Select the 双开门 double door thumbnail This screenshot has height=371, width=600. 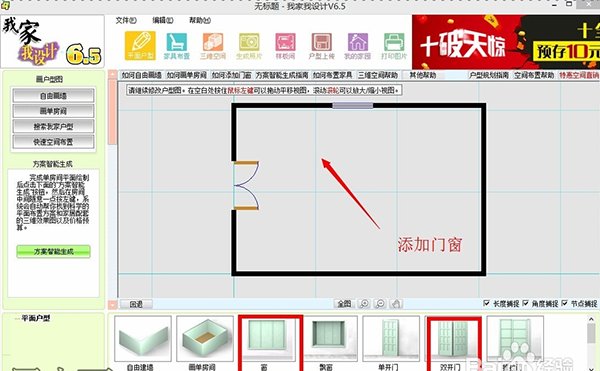pyautogui.click(x=452, y=343)
